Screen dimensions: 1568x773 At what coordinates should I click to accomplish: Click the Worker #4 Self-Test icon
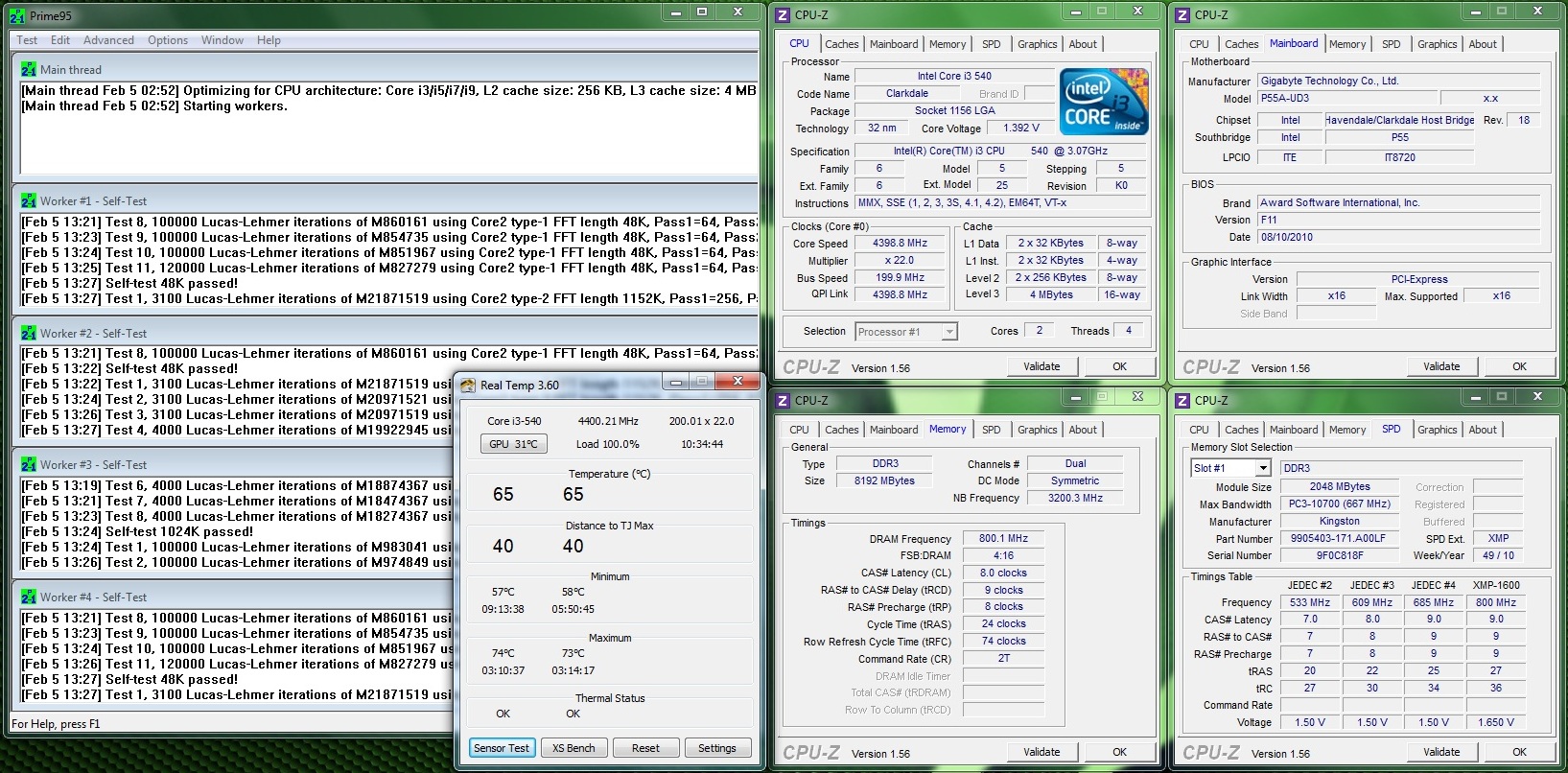click(x=29, y=597)
